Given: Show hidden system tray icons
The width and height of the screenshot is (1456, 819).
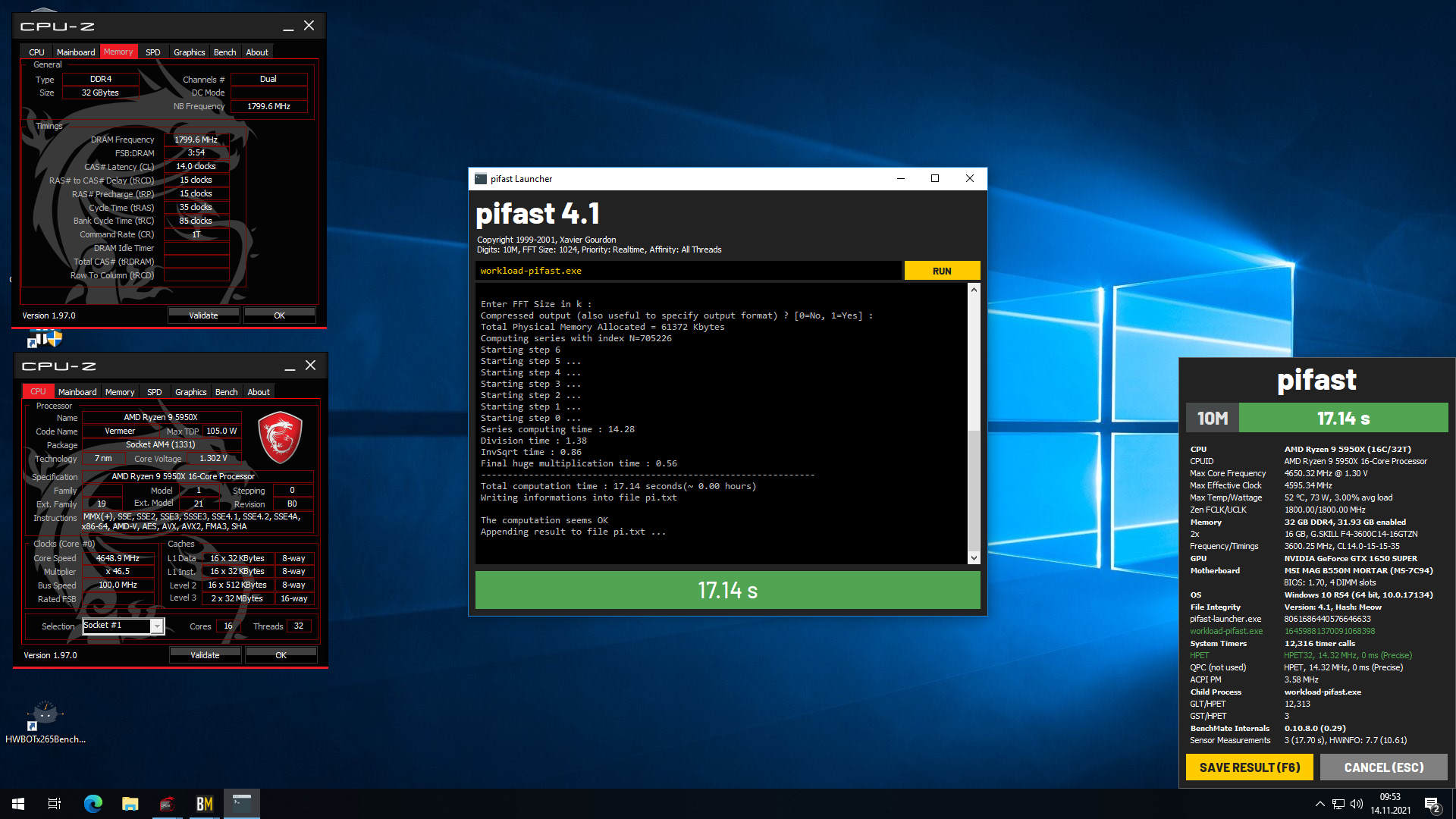Looking at the screenshot, I should coord(1319,804).
